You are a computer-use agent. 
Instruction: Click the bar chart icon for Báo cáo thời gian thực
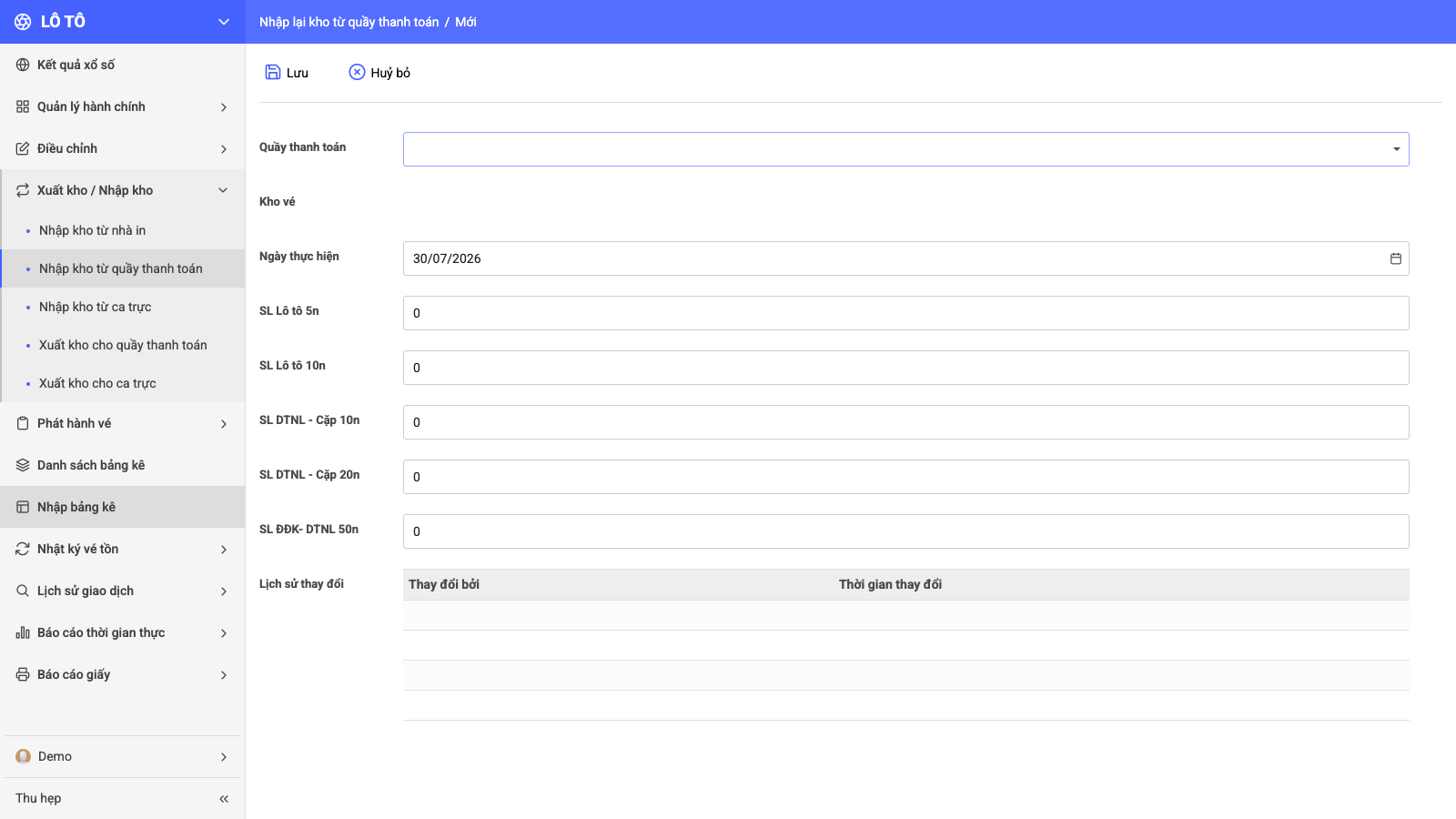(x=23, y=632)
